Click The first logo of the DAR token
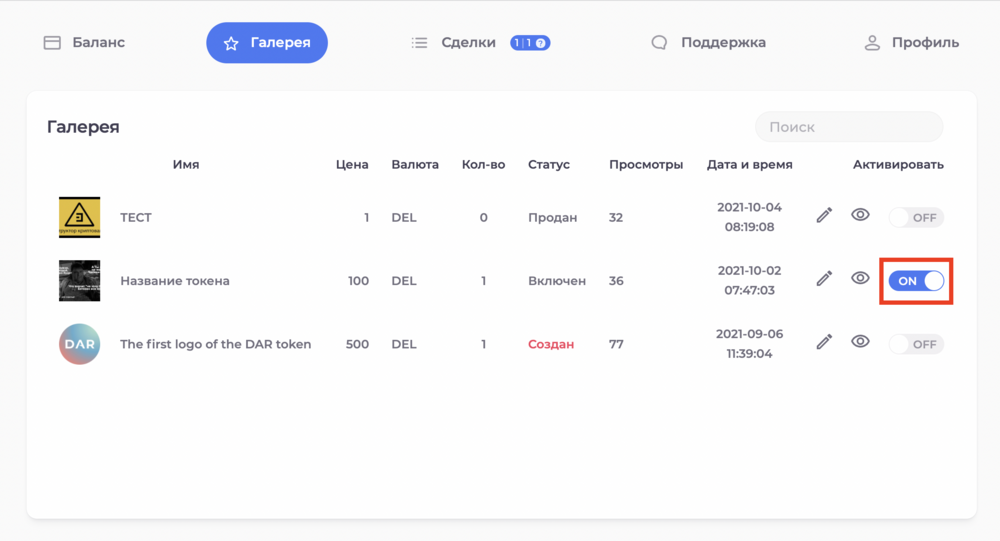This screenshot has width=1000, height=541. pos(216,344)
